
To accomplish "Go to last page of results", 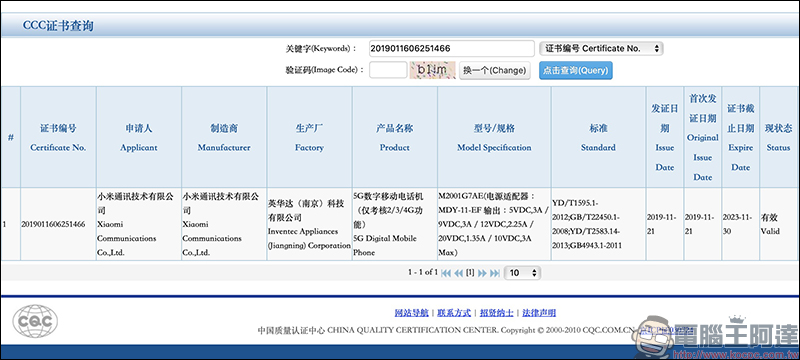I will 494,273.
